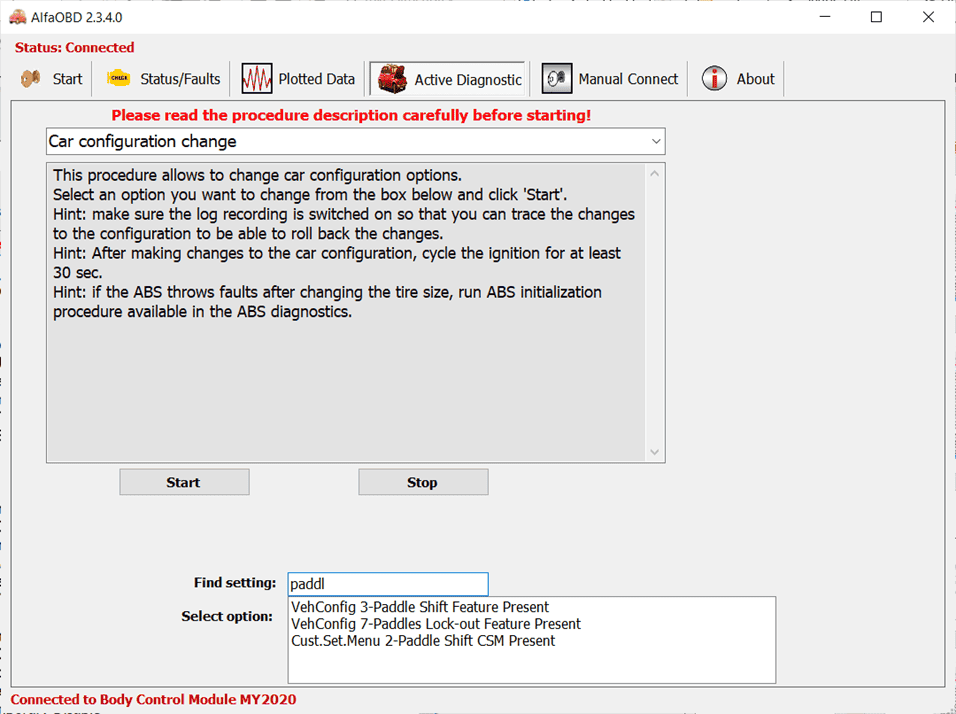The image size is (956, 714).
Task: Click the red info About icon
Action: coord(714,79)
